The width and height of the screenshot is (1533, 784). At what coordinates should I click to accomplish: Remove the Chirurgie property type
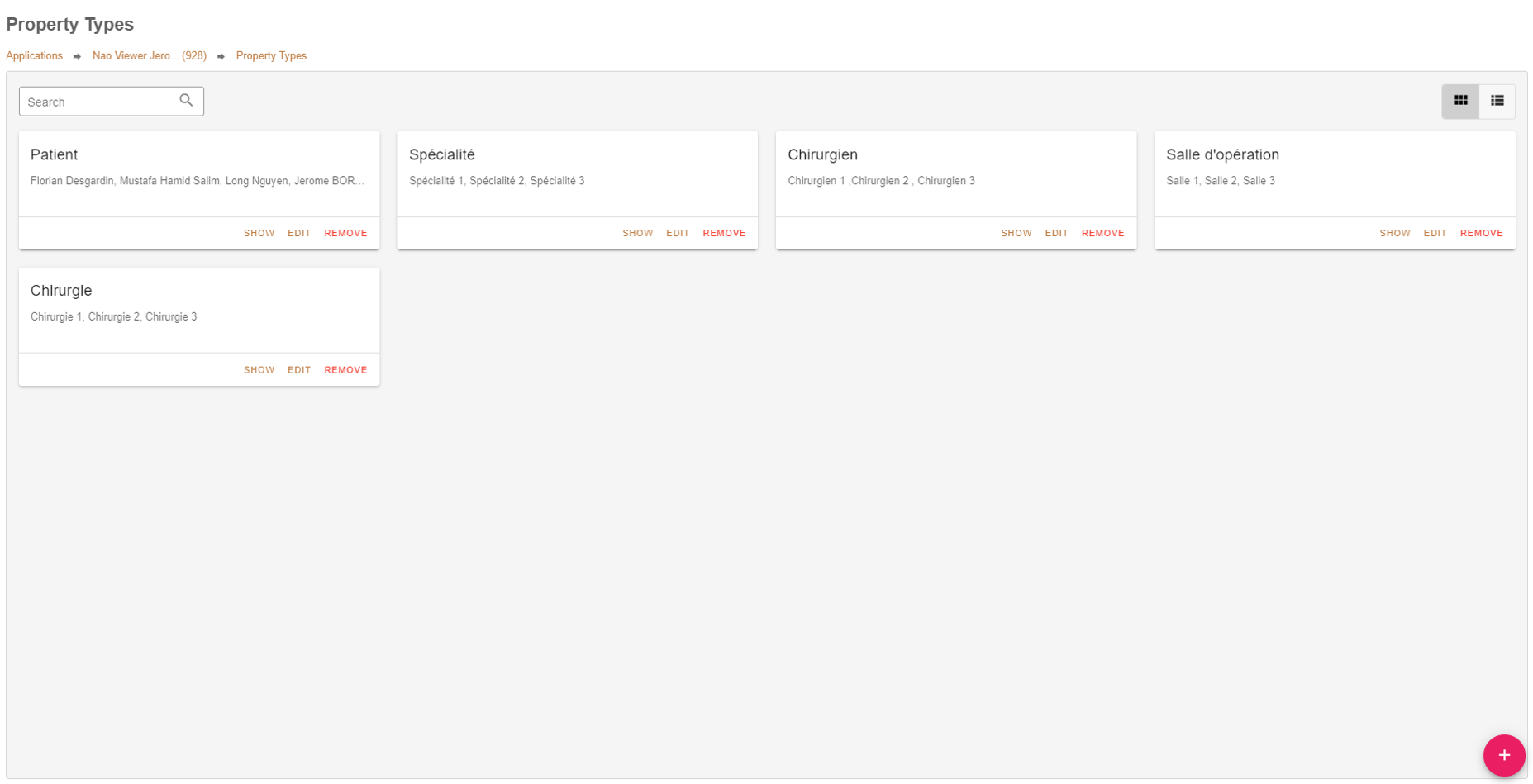point(345,370)
